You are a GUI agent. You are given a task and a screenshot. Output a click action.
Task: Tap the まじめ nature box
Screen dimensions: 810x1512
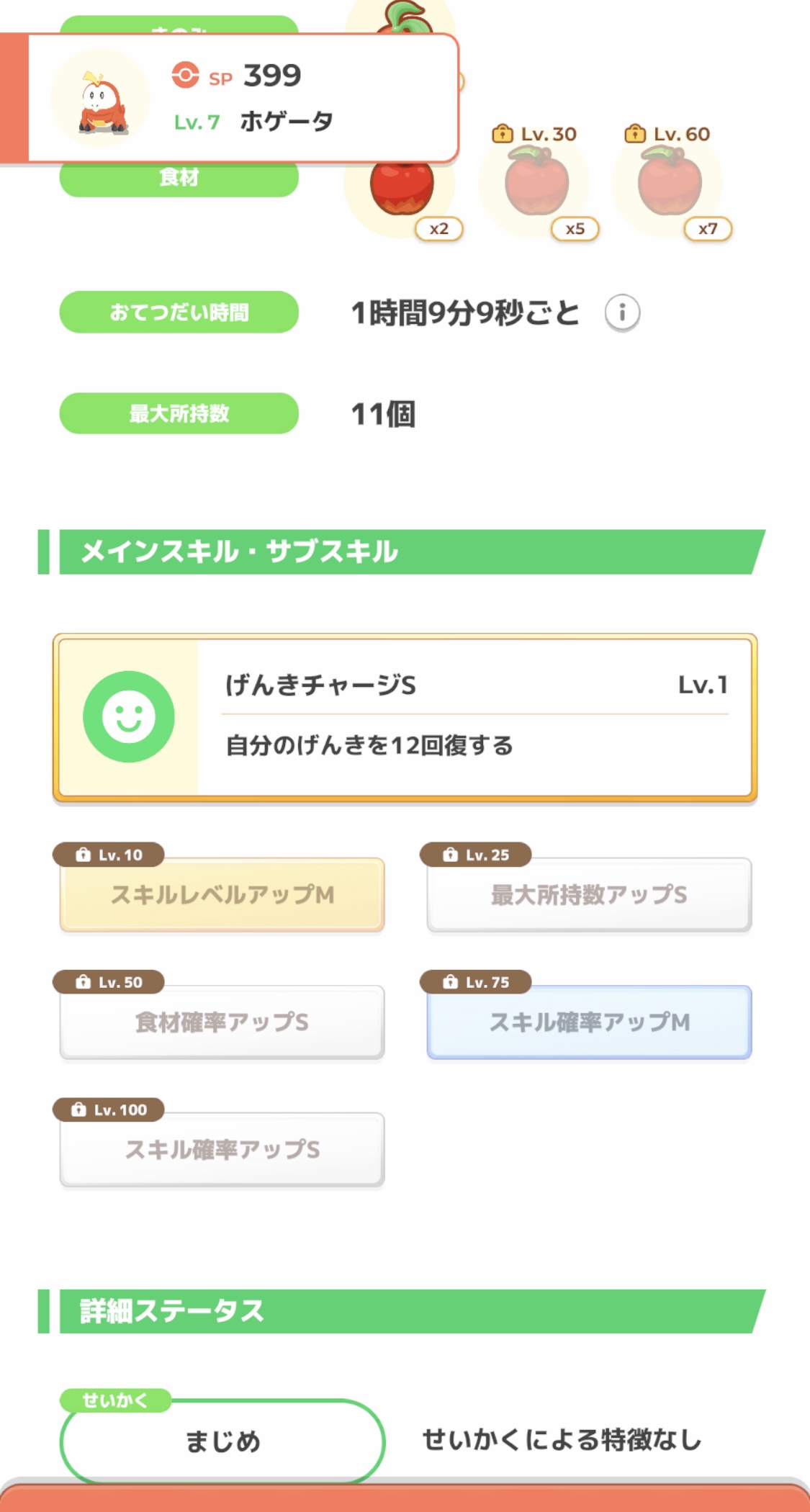[222, 1441]
